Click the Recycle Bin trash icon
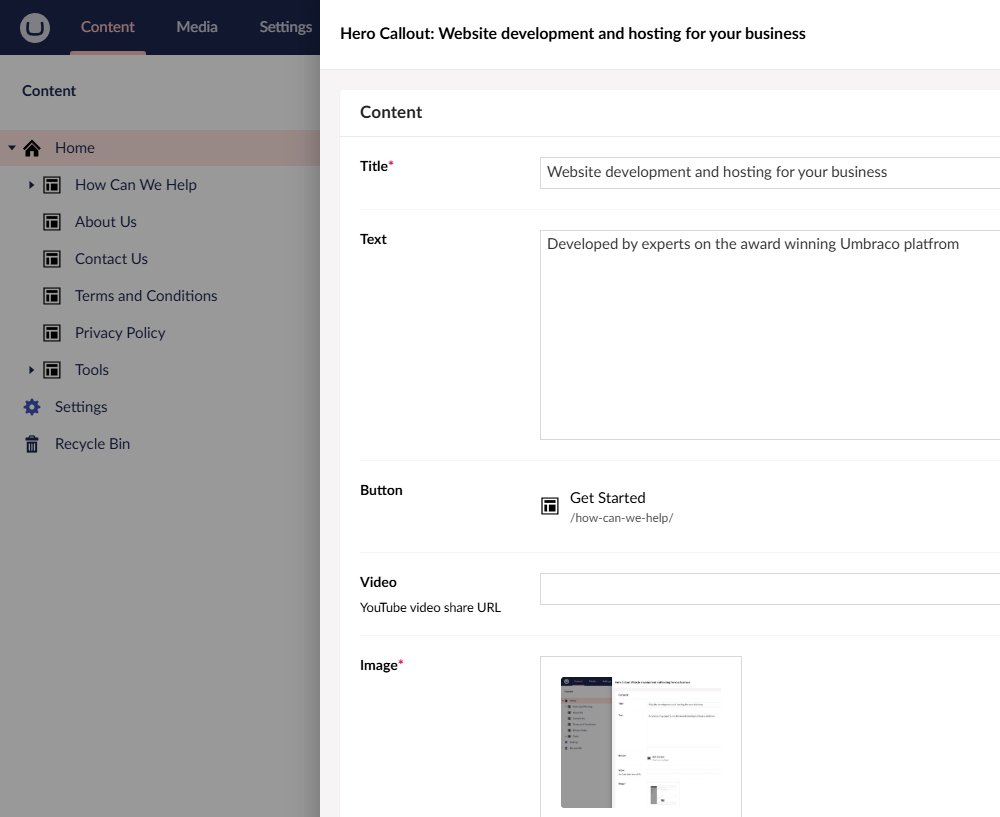The height and width of the screenshot is (817, 1000). pos(32,444)
